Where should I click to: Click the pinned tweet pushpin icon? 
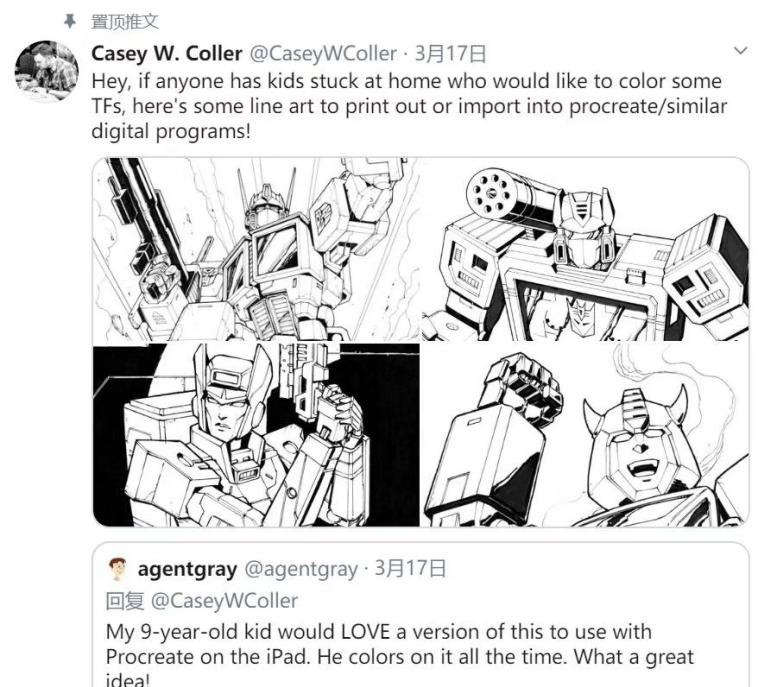coord(69,20)
